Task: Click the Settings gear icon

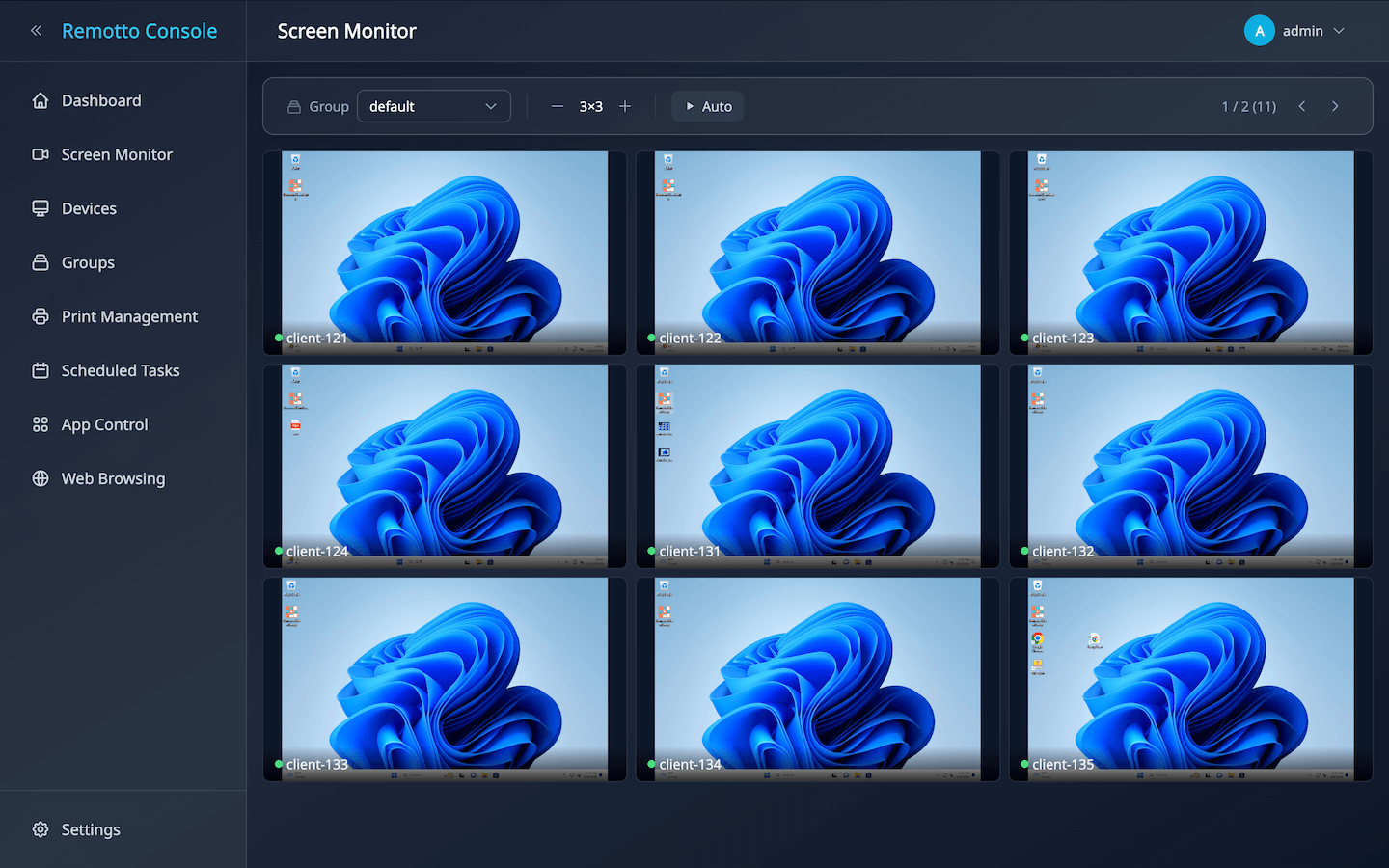Action: point(41,829)
